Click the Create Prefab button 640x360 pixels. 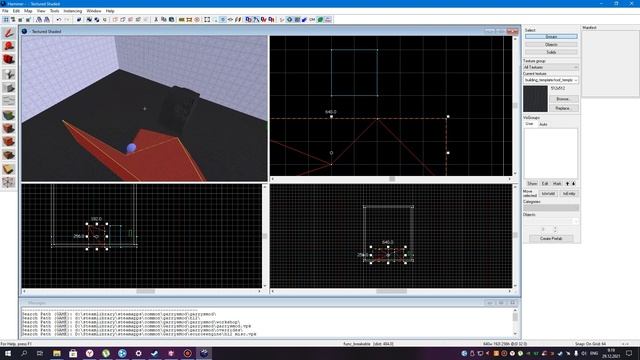pyautogui.click(x=551, y=238)
